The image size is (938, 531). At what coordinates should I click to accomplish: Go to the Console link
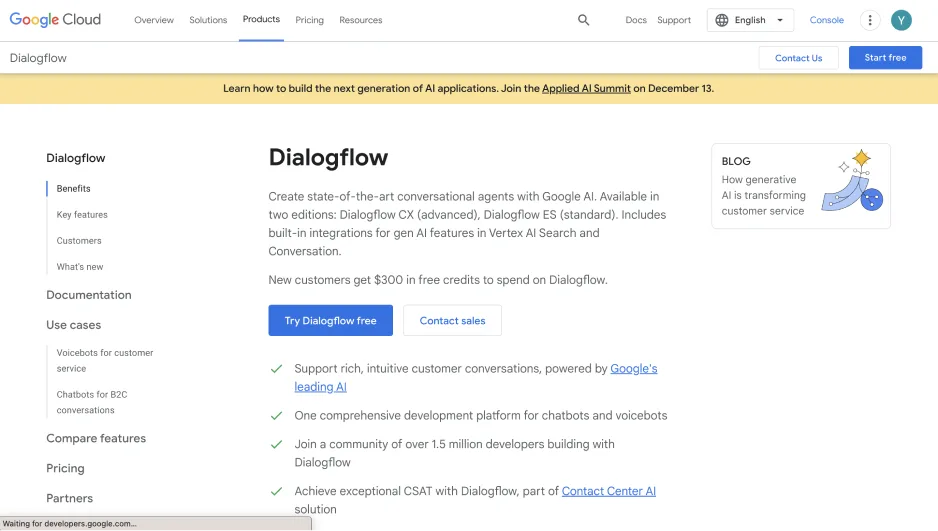tap(827, 20)
